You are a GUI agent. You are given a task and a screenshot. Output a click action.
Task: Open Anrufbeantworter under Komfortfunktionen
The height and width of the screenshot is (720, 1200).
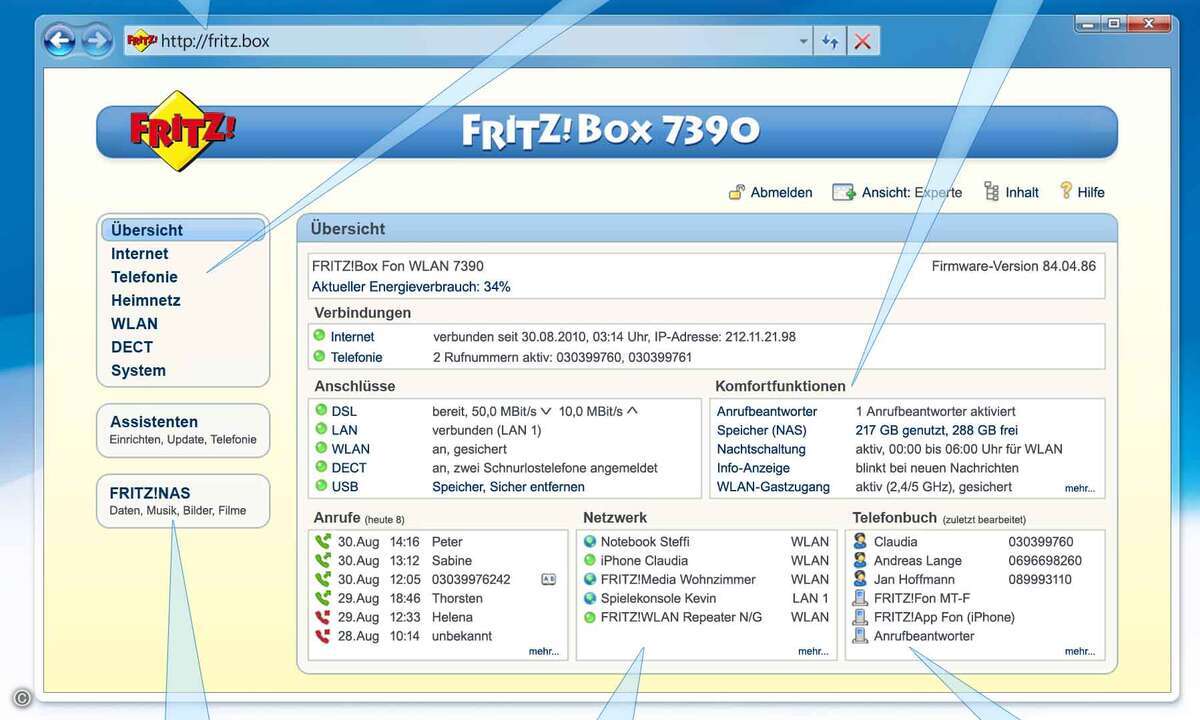click(x=767, y=411)
